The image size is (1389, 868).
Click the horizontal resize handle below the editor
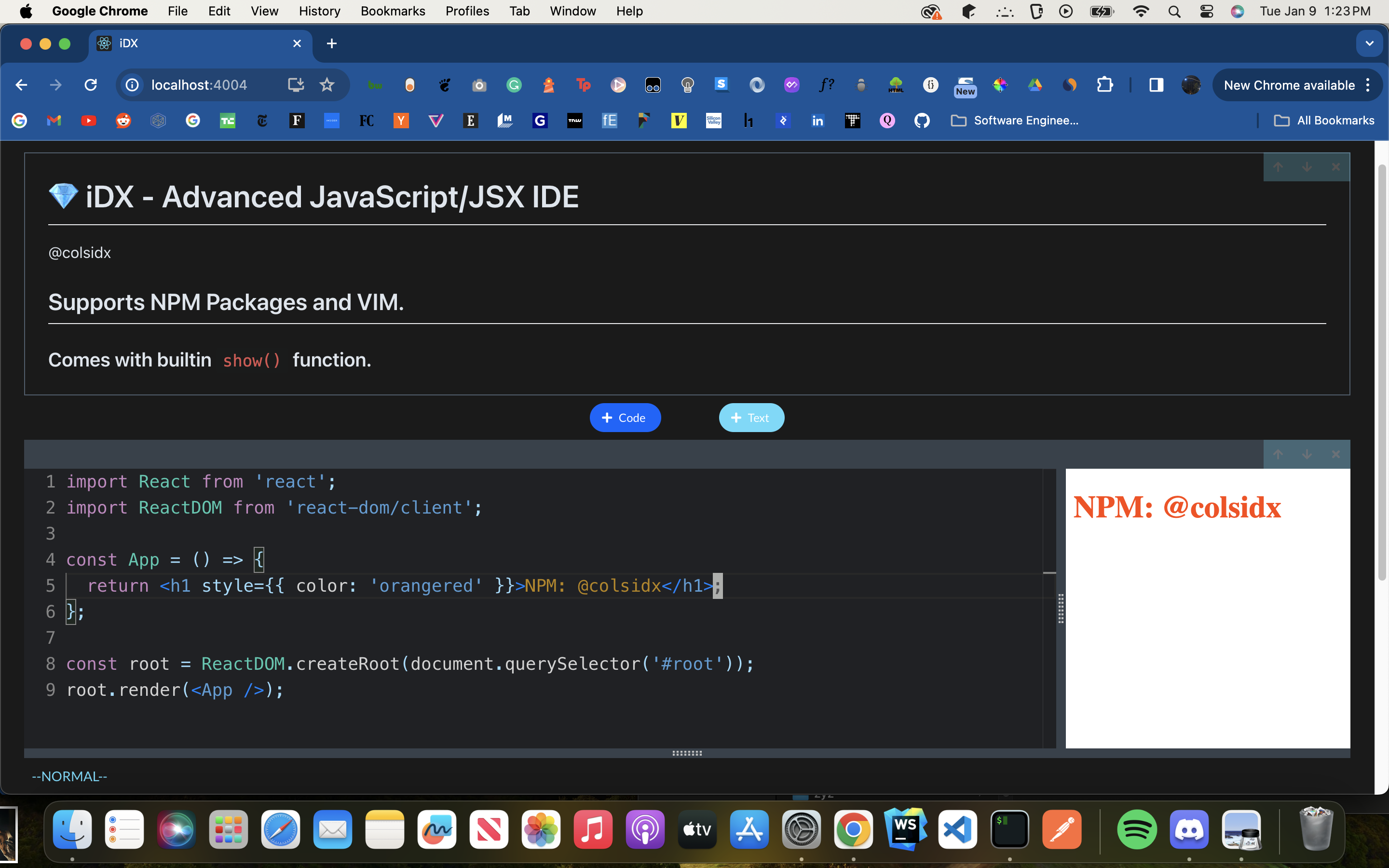pyautogui.click(x=687, y=753)
